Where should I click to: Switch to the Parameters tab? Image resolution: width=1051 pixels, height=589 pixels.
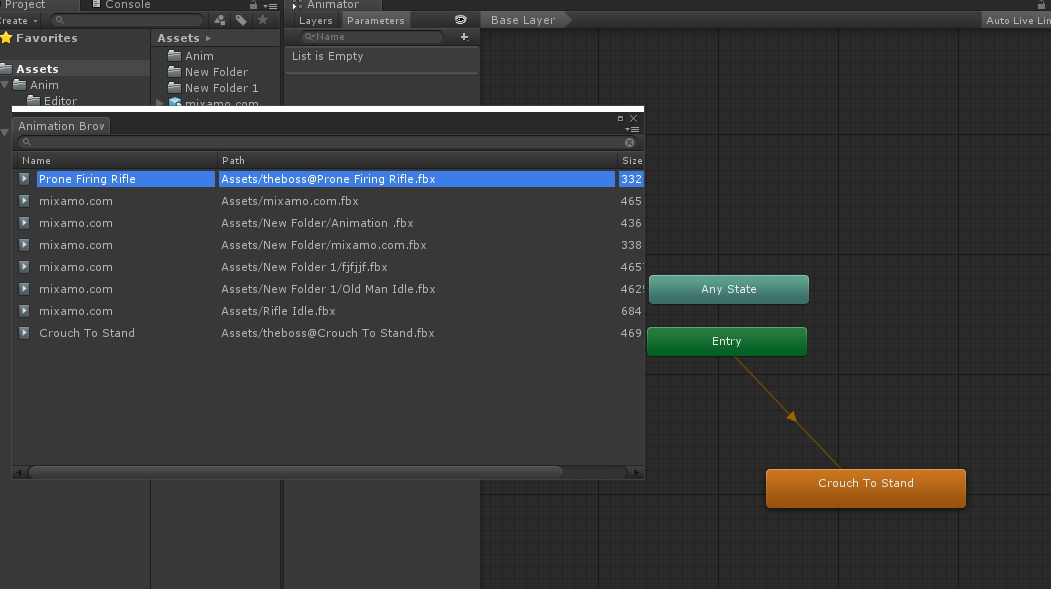pos(375,20)
